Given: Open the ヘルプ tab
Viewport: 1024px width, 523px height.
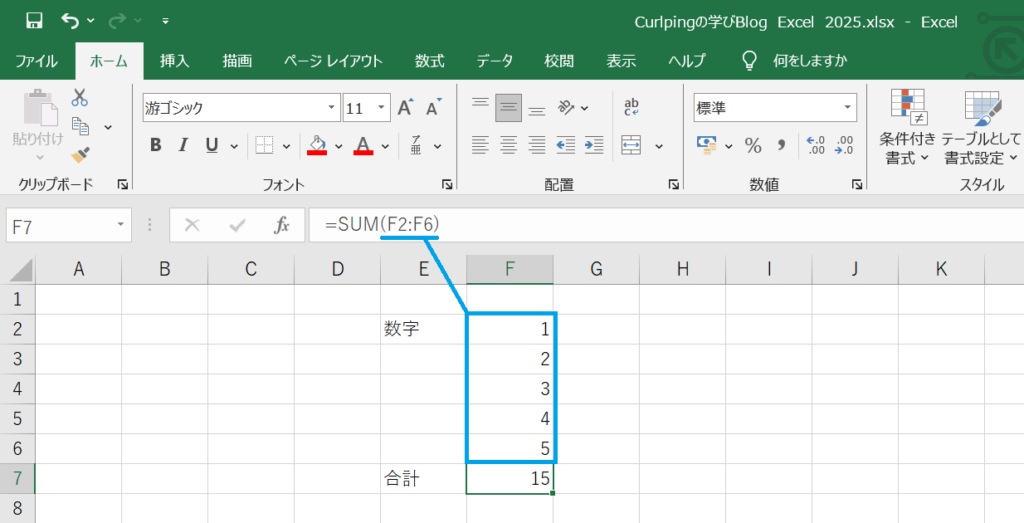Looking at the screenshot, I should (x=686, y=61).
